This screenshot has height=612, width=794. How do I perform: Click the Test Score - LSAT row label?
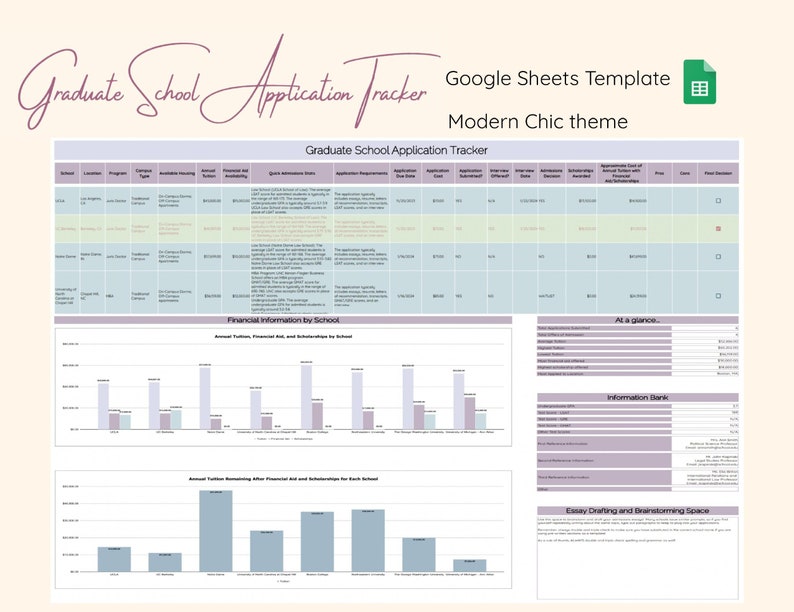coord(604,413)
